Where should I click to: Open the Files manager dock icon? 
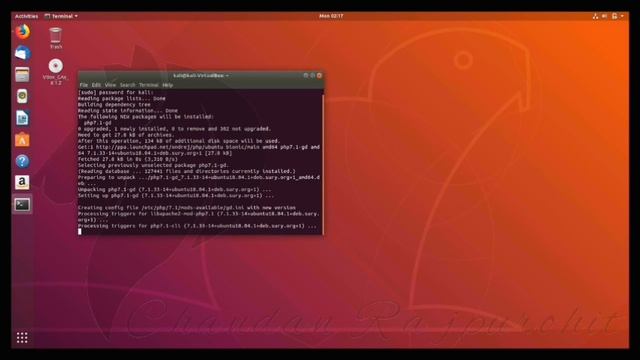coord(22,75)
